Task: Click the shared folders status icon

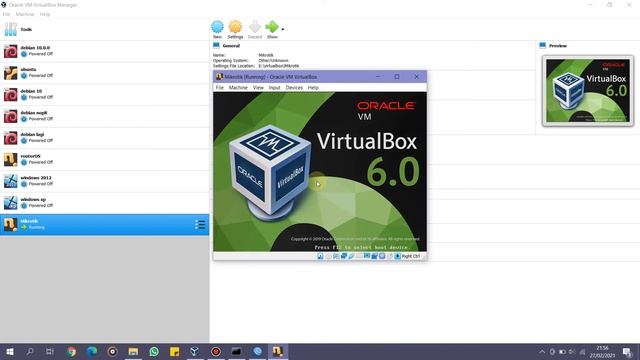Action: 359,256
